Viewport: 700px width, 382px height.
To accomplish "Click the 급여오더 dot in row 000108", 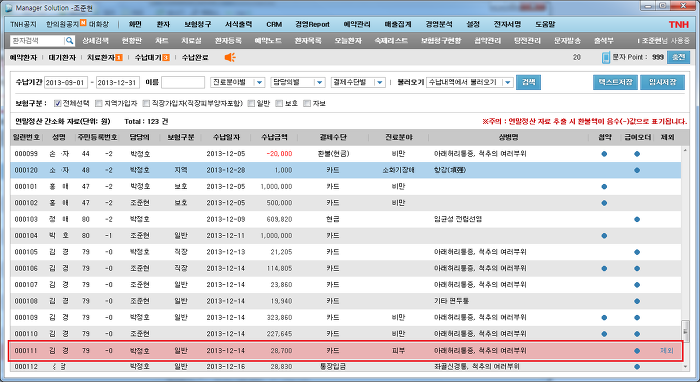I will pyautogui.click(x=637, y=301).
